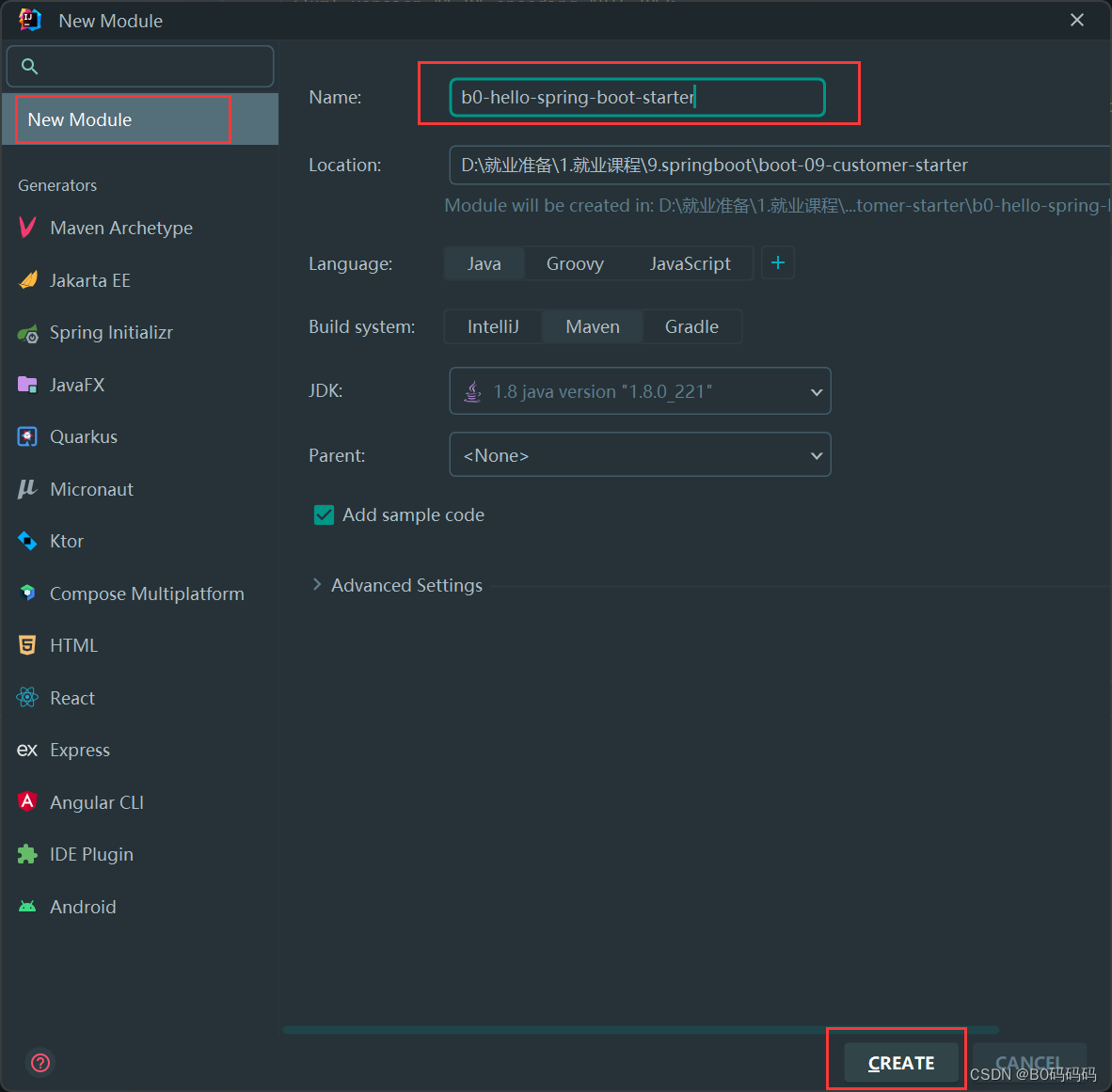Click the Maven Archetype generator icon
This screenshot has height=1092, width=1112.
pyautogui.click(x=27, y=228)
